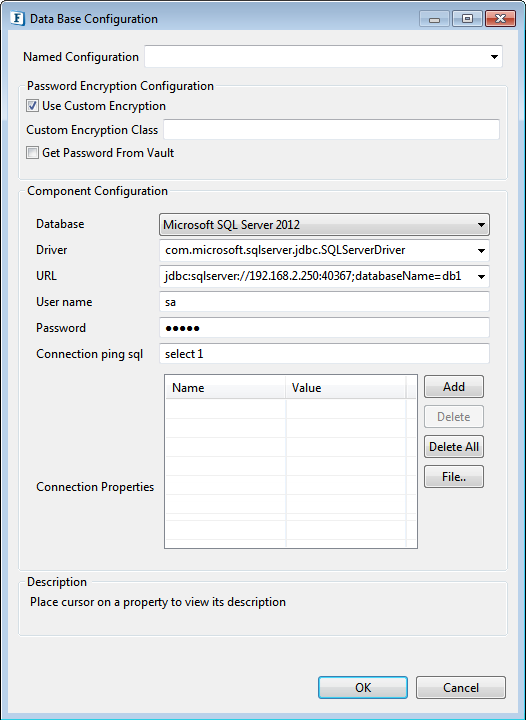The height and width of the screenshot is (720, 526).
Task: Select the Password input field
Action: 324,328
